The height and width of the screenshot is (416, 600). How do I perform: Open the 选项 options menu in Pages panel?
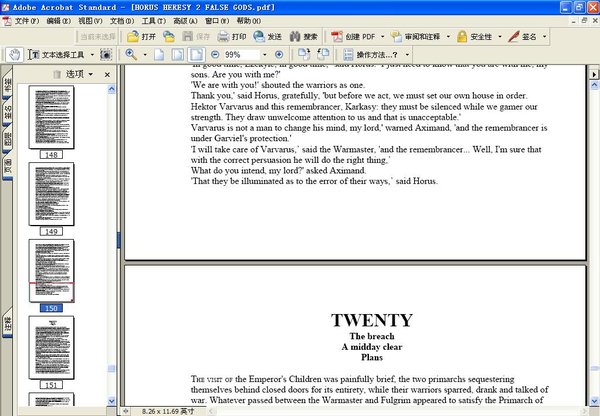point(79,74)
